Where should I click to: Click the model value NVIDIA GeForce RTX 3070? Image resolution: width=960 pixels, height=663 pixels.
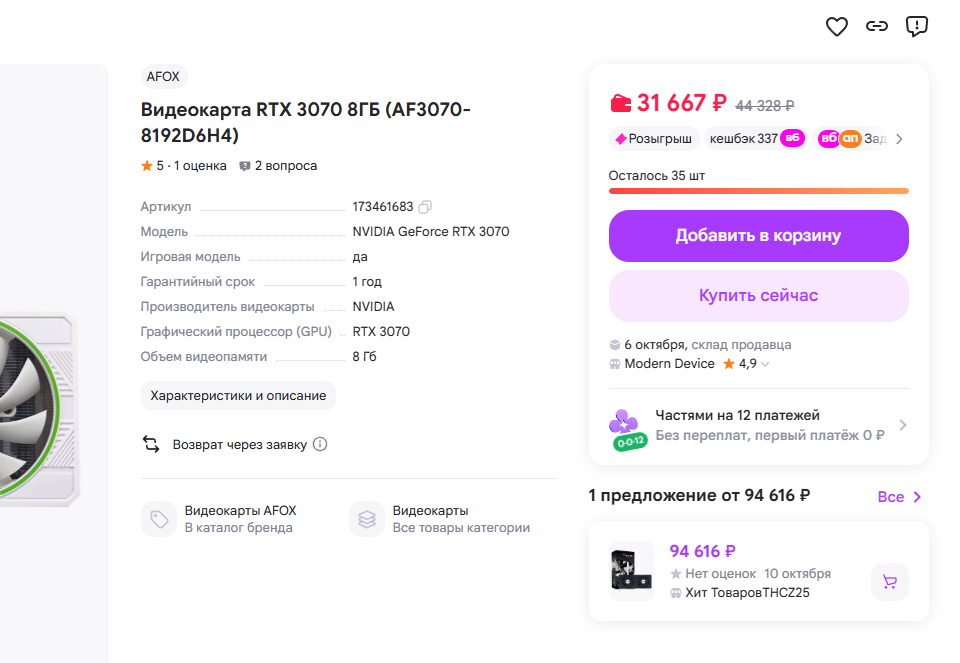pyautogui.click(x=431, y=231)
